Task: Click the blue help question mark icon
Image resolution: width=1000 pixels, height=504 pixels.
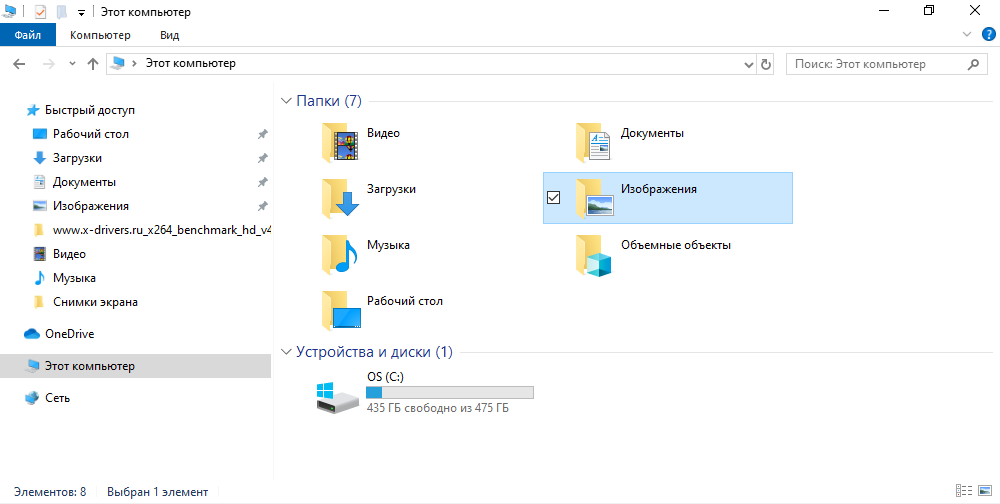Action: [x=988, y=35]
